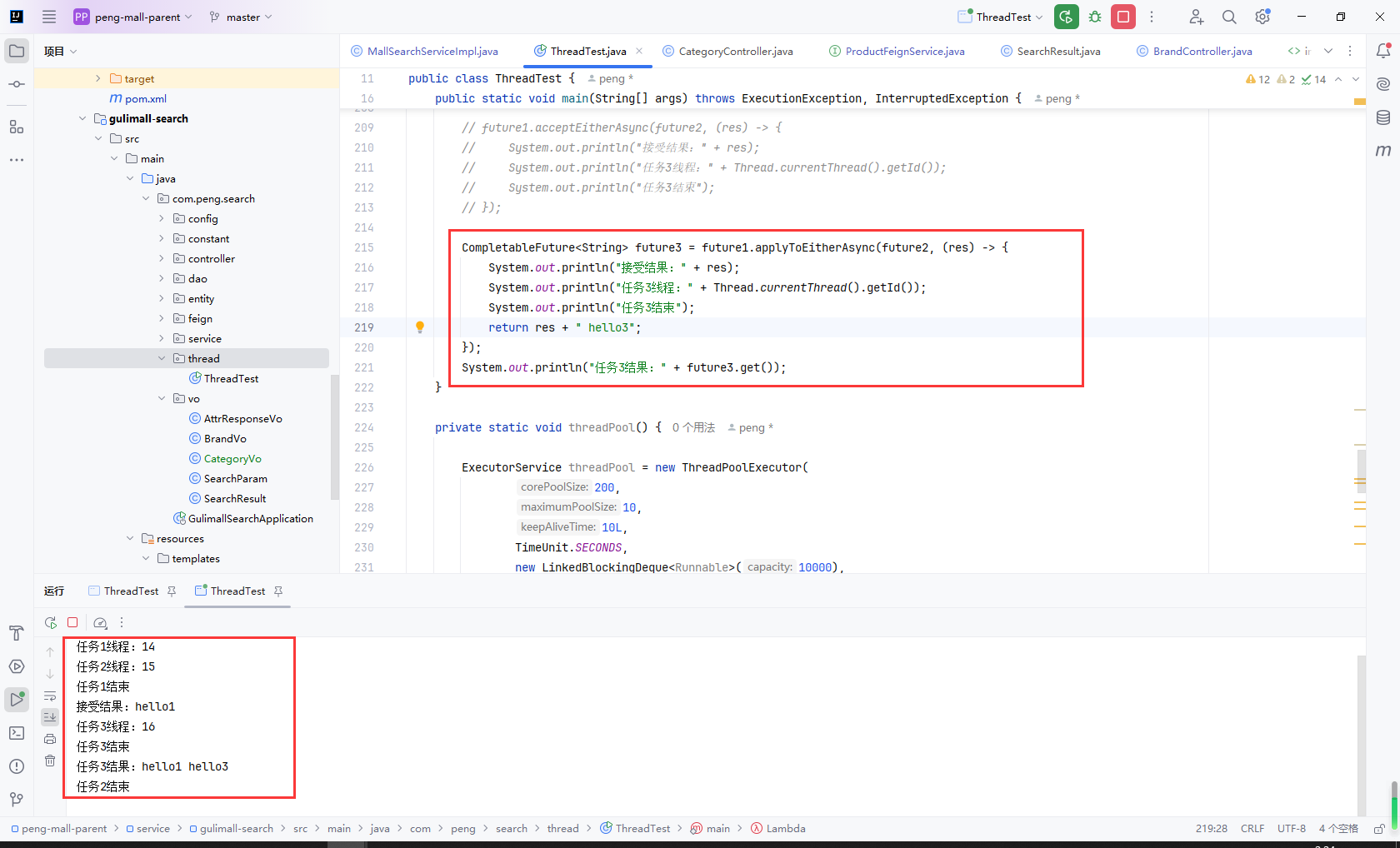The image size is (1400, 848).
Task: Collapse the thread package
Action: 162,358
